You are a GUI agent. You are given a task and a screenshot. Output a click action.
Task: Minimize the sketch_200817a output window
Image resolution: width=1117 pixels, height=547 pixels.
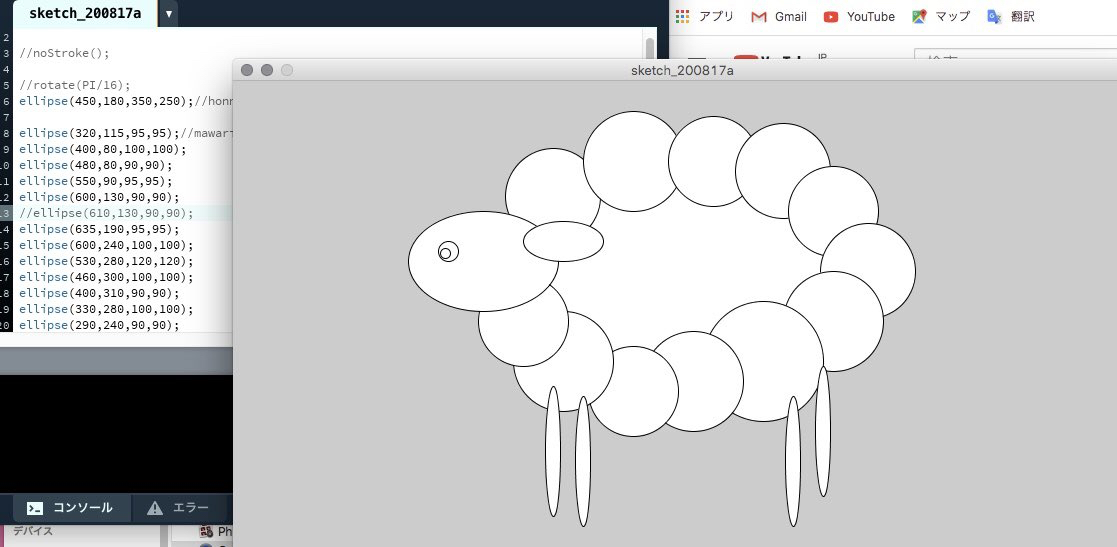267,70
